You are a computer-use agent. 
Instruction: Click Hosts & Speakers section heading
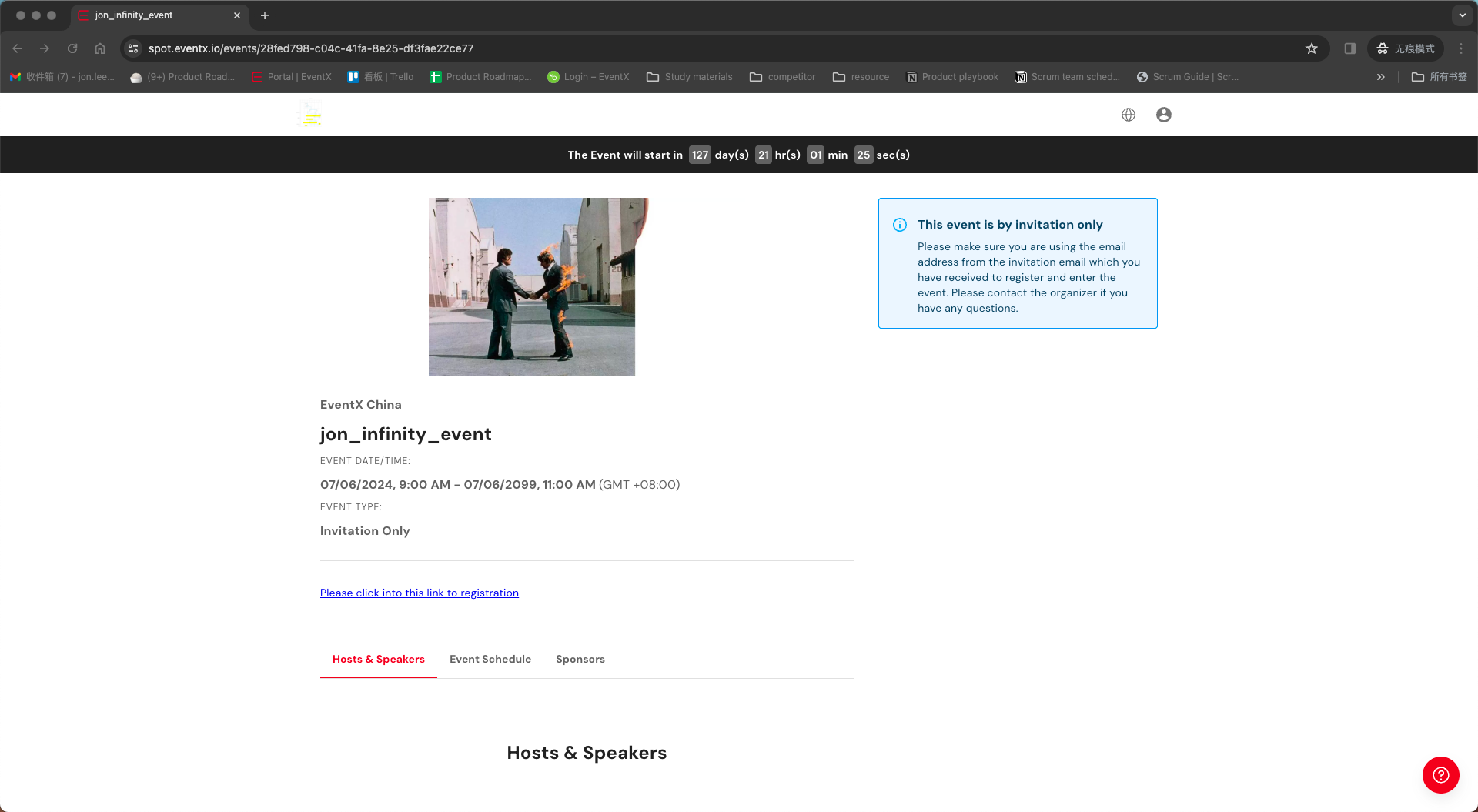coord(587,753)
